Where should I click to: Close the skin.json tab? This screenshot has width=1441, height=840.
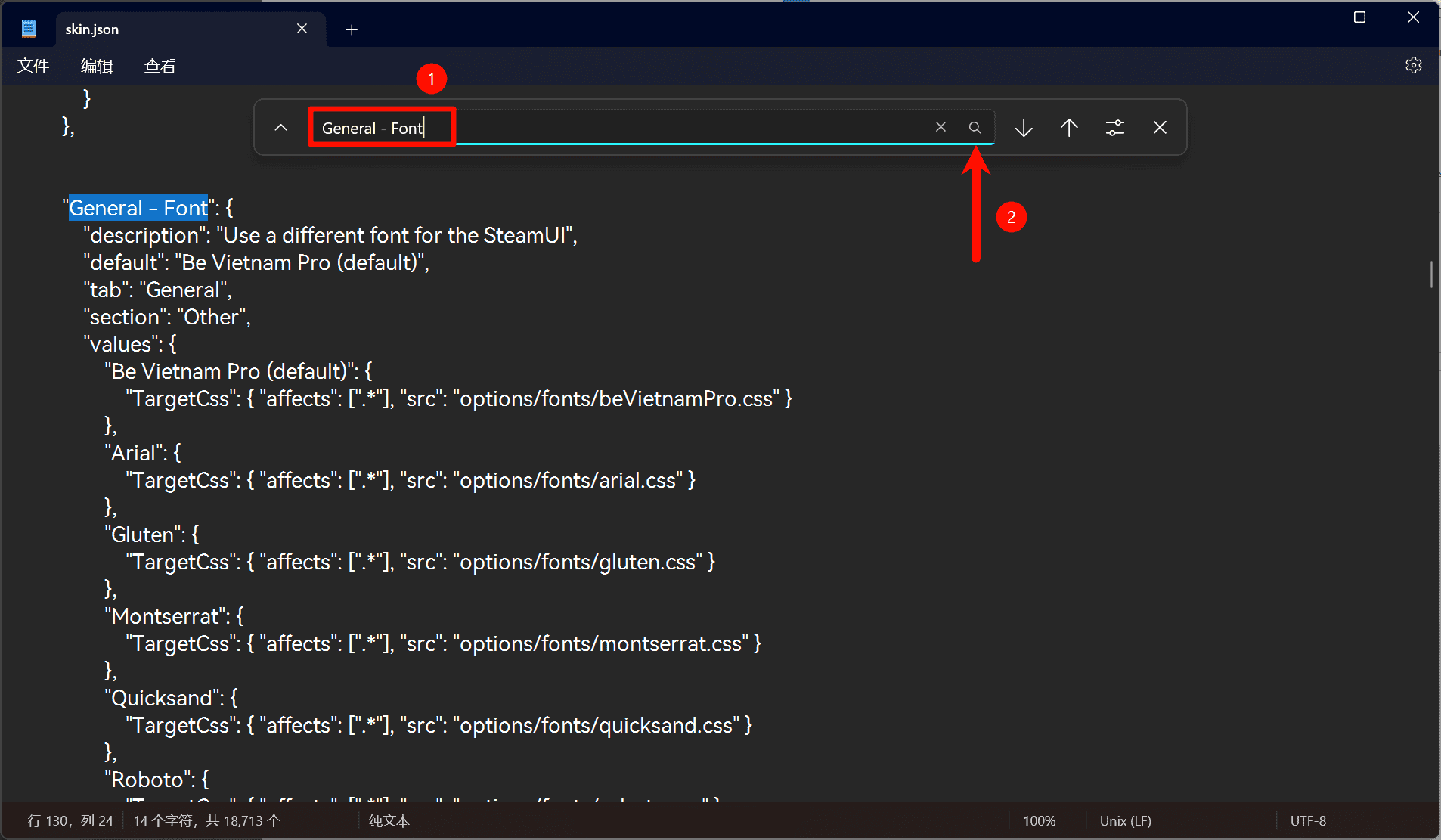tap(302, 29)
